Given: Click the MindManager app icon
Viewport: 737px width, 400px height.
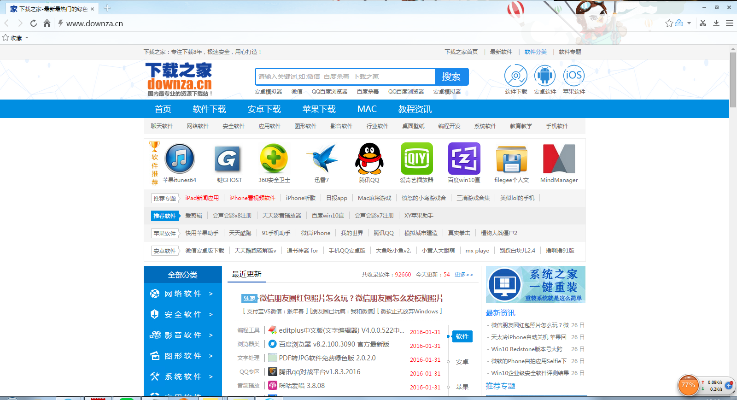Looking at the screenshot, I should pos(559,159).
